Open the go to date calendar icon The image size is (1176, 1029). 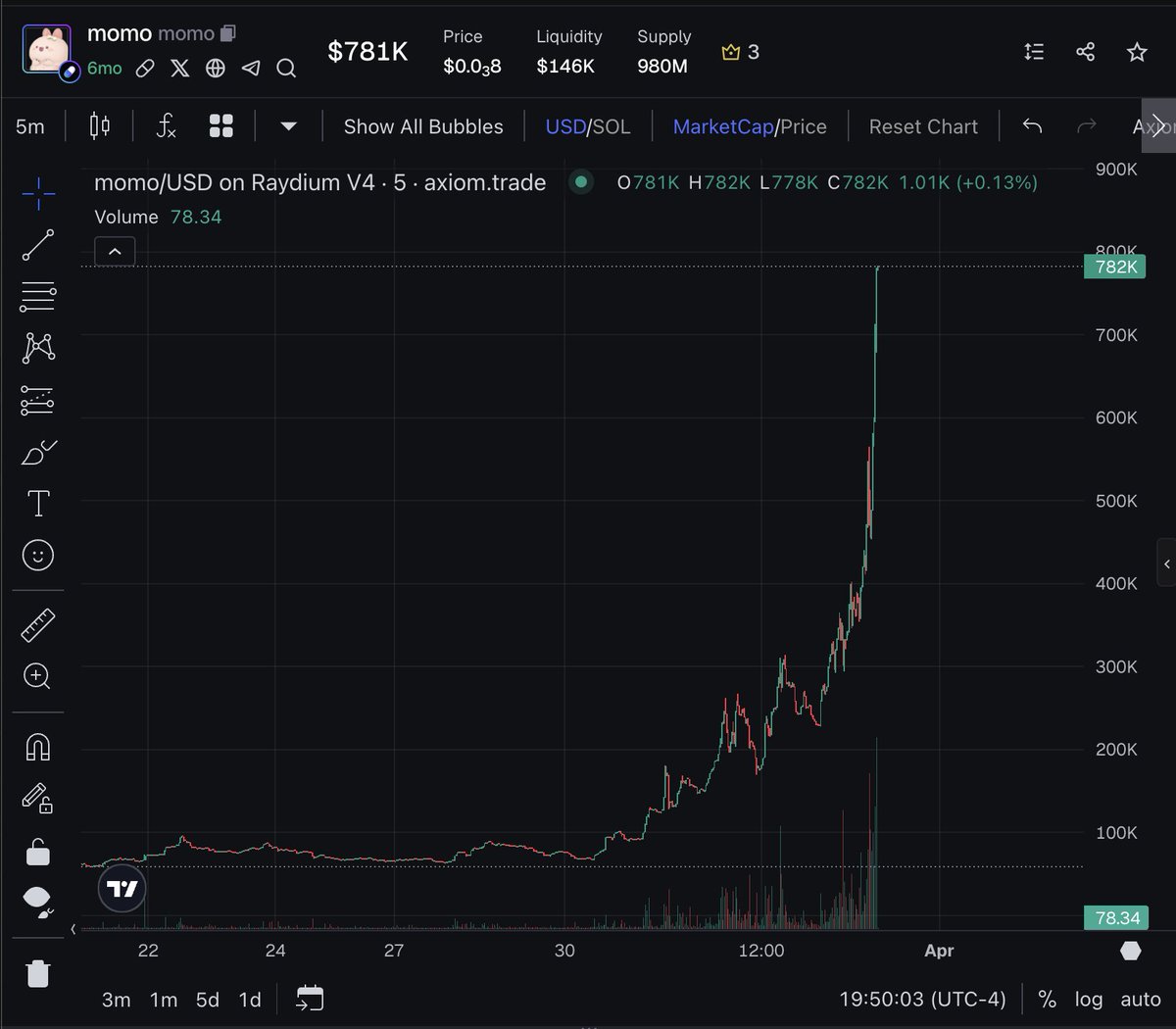pos(310,999)
